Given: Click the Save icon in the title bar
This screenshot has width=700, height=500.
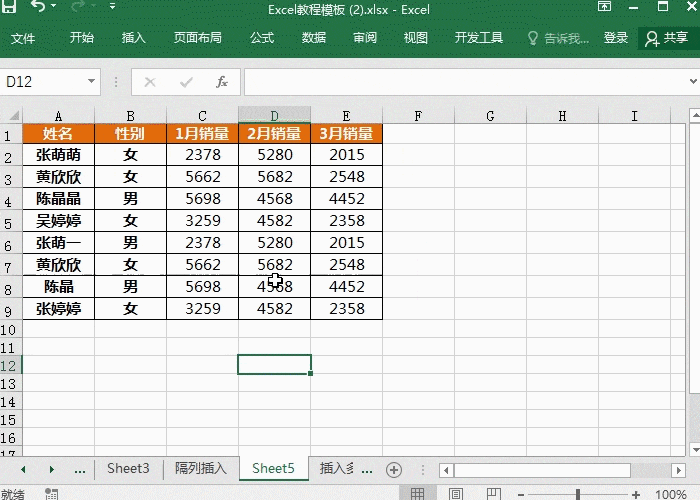Looking at the screenshot, I should click(9, 6).
